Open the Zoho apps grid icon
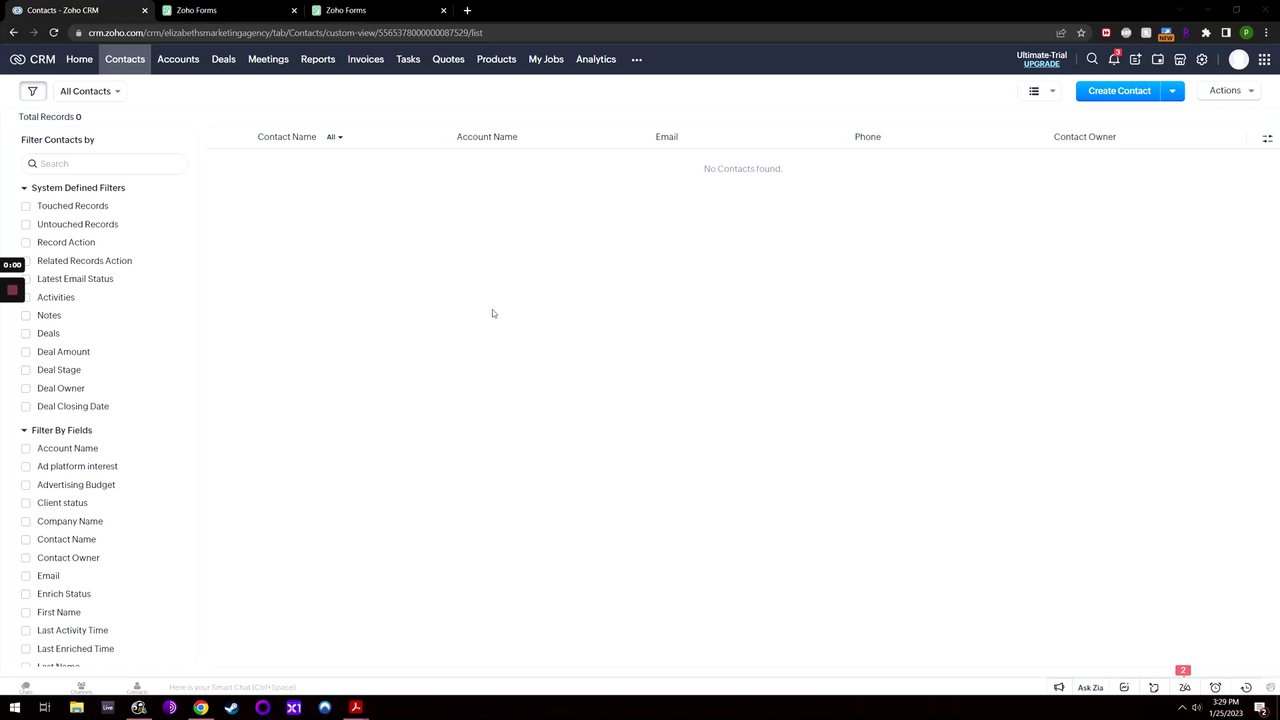 [1264, 59]
